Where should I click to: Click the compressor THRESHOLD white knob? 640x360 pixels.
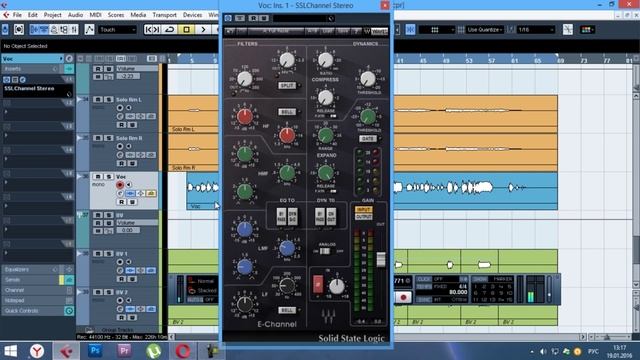coord(367,79)
